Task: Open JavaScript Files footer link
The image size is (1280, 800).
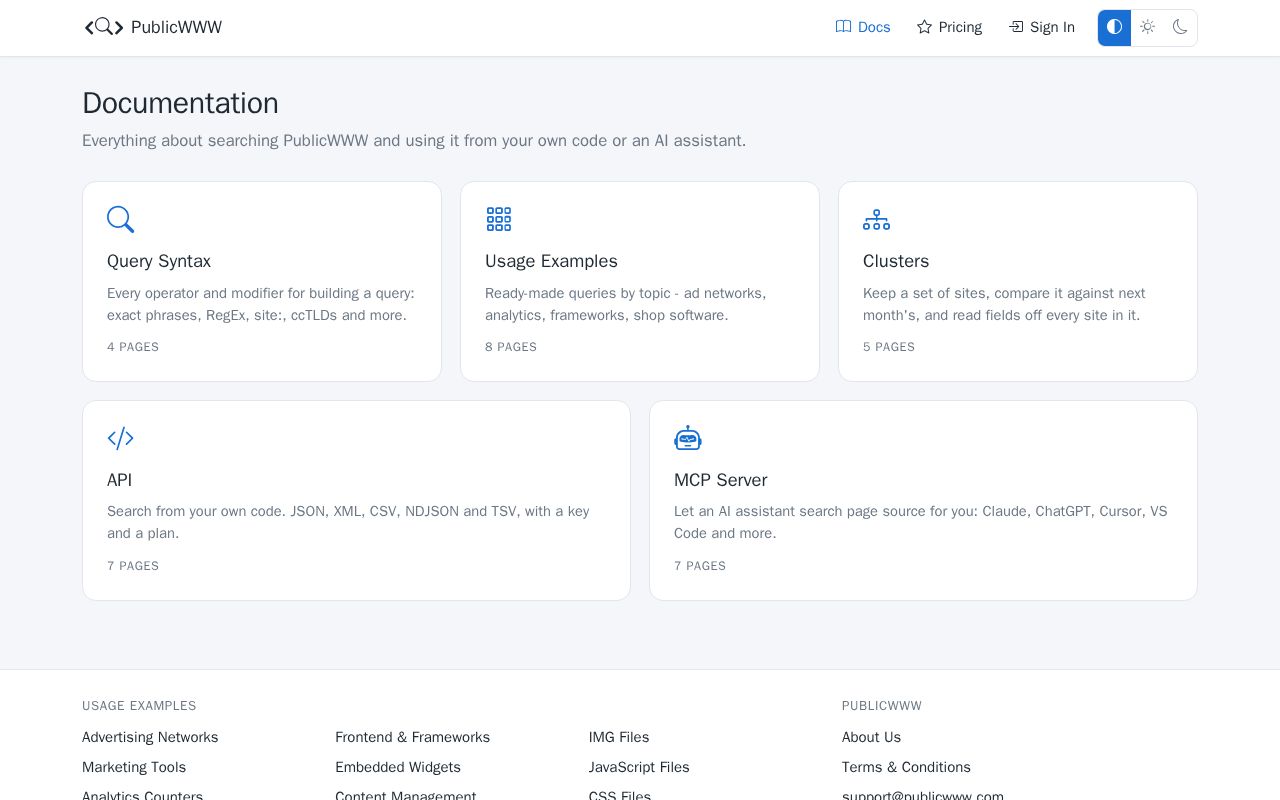Action: coord(639,767)
